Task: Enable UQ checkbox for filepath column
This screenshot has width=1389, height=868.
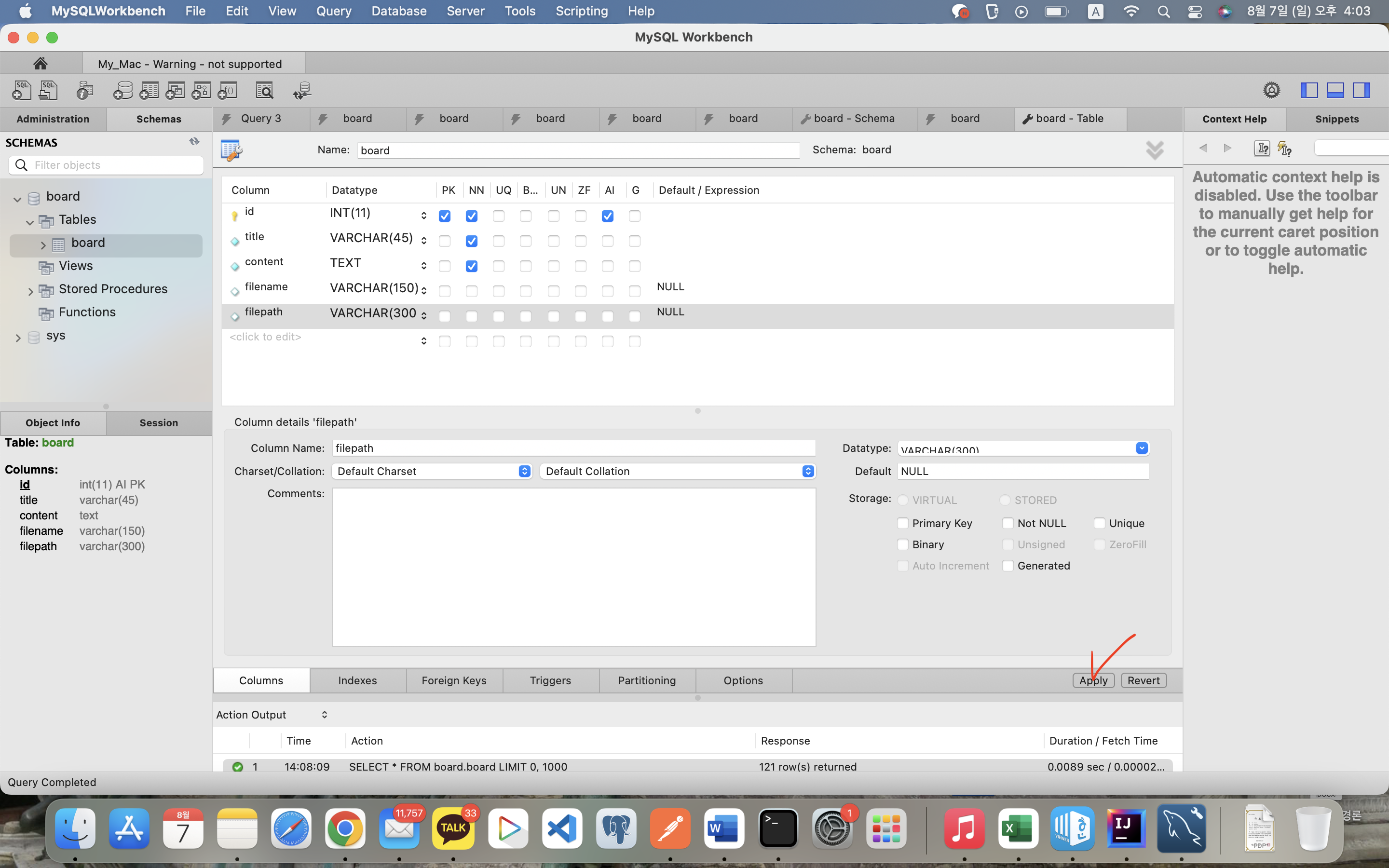Action: [498, 316]
